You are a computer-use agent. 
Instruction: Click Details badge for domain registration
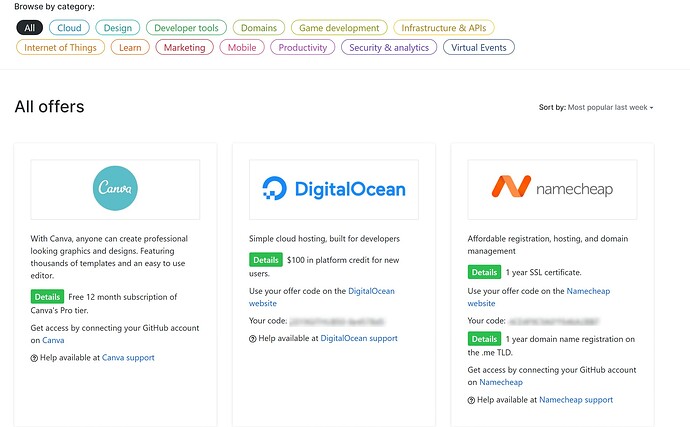(x=484, y=339)
